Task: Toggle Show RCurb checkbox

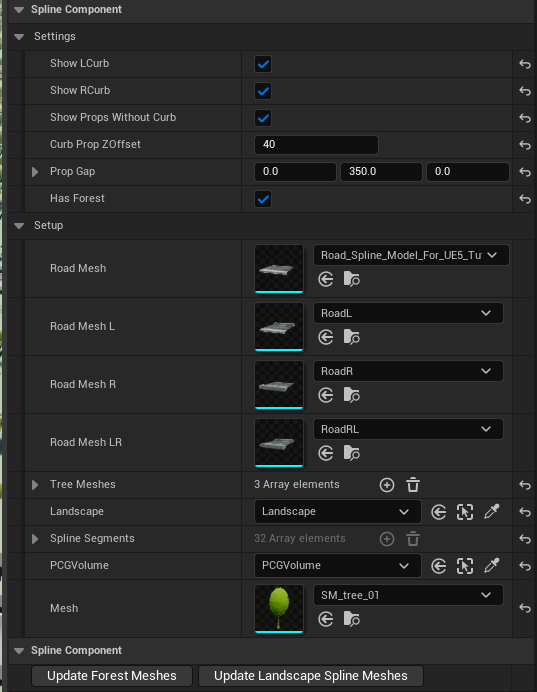Action: point(263,91)
